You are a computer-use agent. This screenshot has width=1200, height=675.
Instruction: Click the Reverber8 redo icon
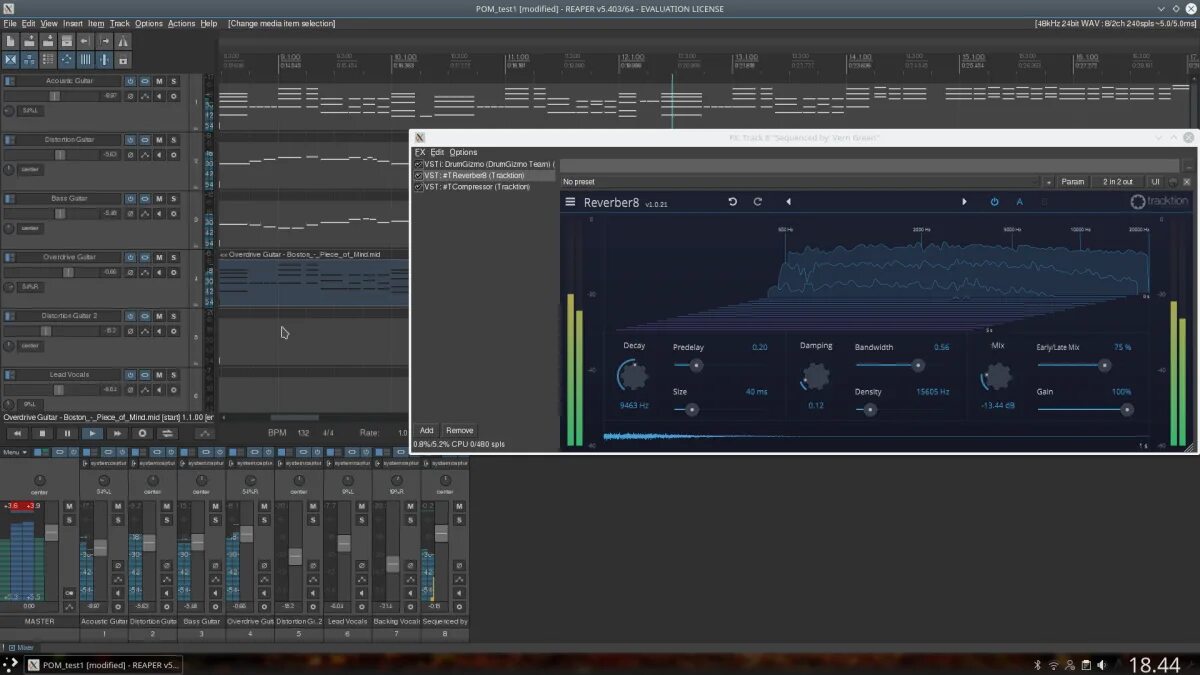pos(757,202)
